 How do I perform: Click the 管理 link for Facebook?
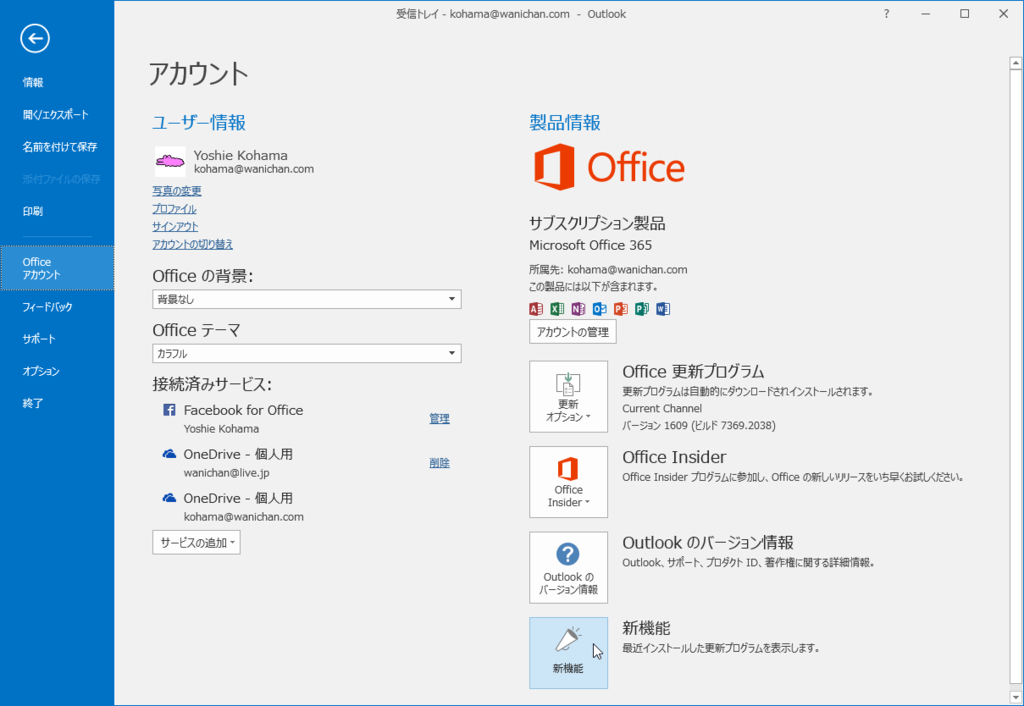(x=440, y=419)
